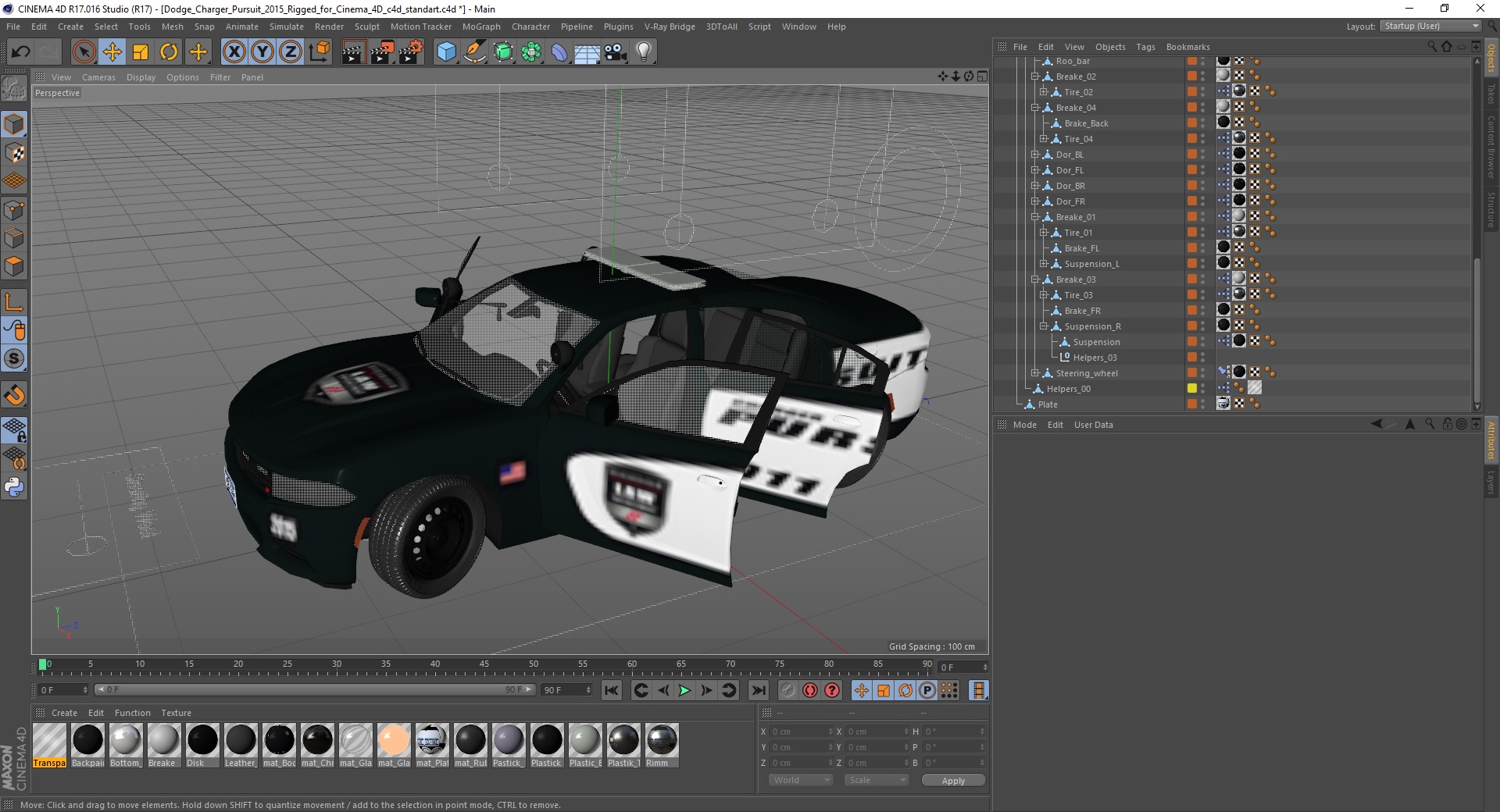Collapse the Breake_02 tree node

(x=1035, y=77)
